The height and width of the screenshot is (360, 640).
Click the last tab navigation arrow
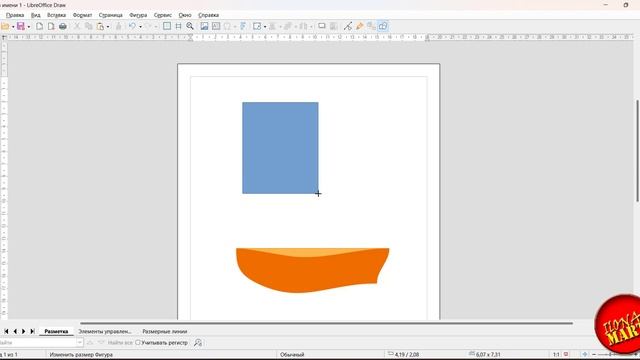point(32,331)
